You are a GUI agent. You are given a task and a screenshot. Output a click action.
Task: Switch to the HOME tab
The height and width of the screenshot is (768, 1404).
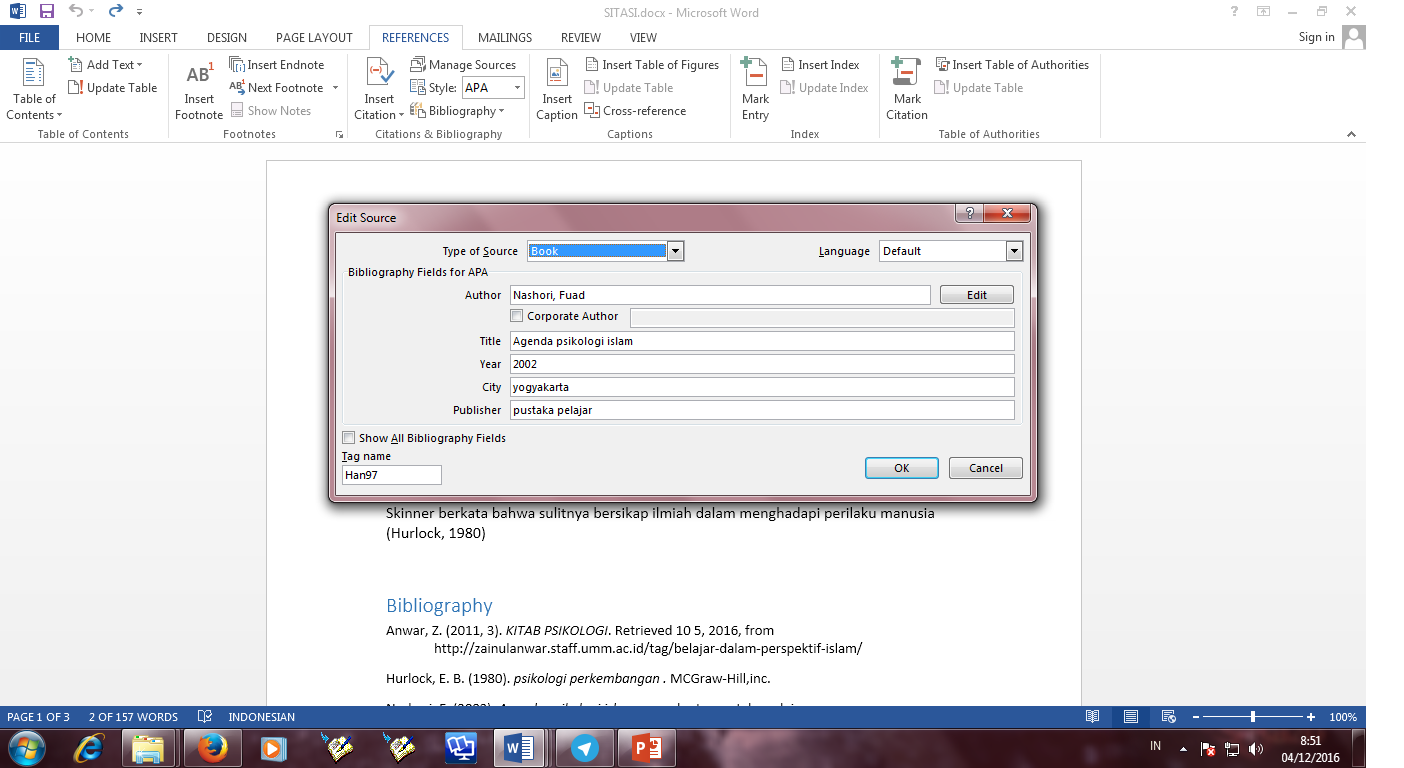[94, 37]
